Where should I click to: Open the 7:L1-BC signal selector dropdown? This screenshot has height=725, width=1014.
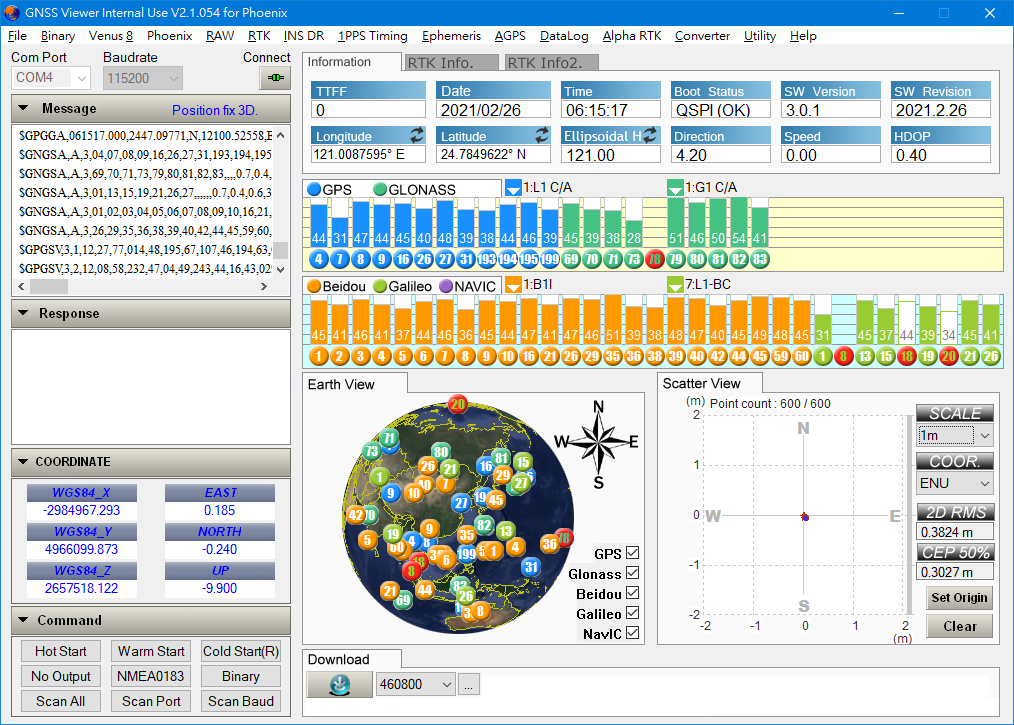coord(675,285)
